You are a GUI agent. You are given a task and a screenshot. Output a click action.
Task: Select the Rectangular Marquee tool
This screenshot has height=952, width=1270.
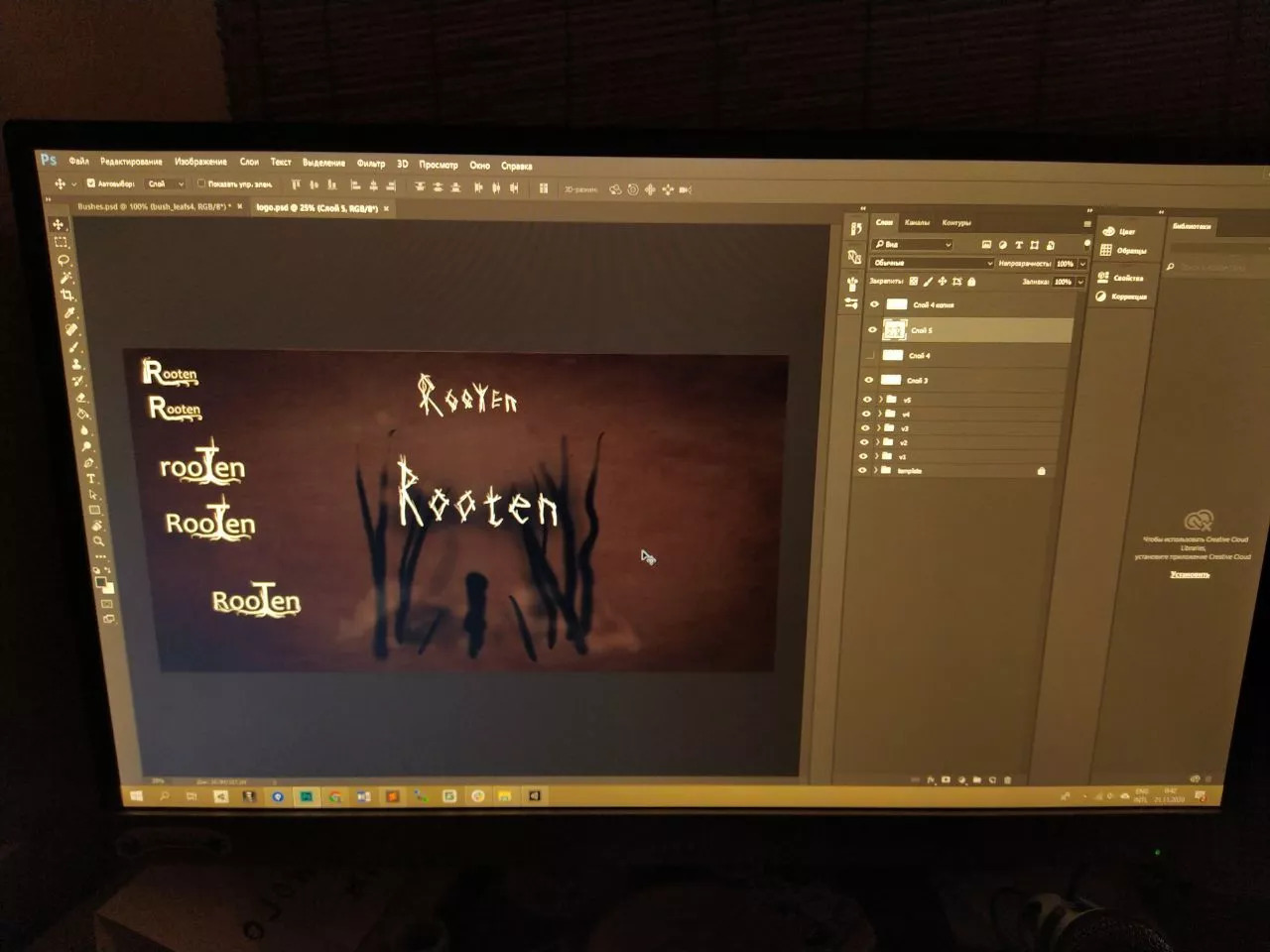click(x=61, y=242)
